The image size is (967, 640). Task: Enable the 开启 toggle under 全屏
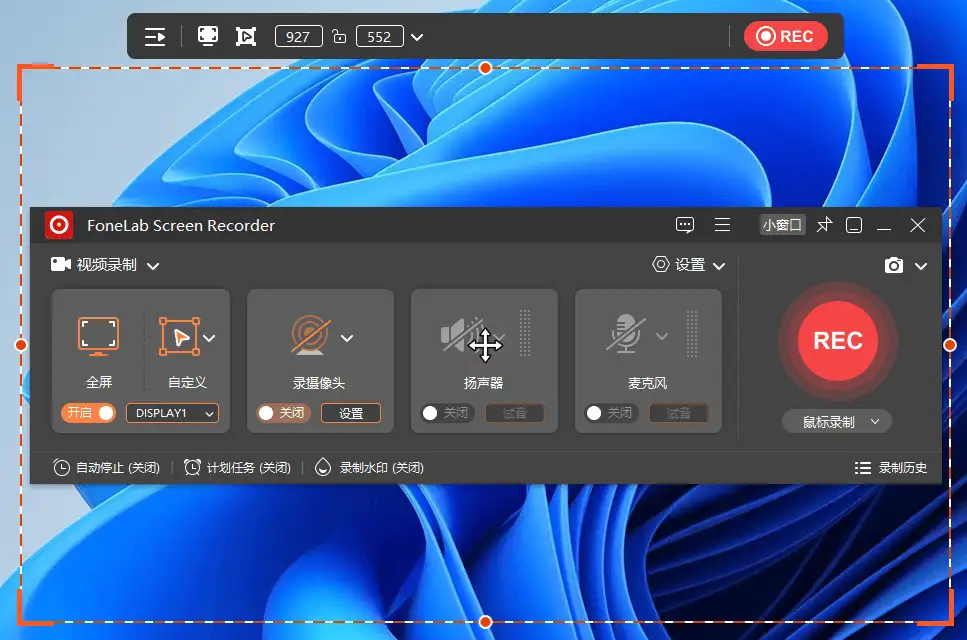pos(88,412)
